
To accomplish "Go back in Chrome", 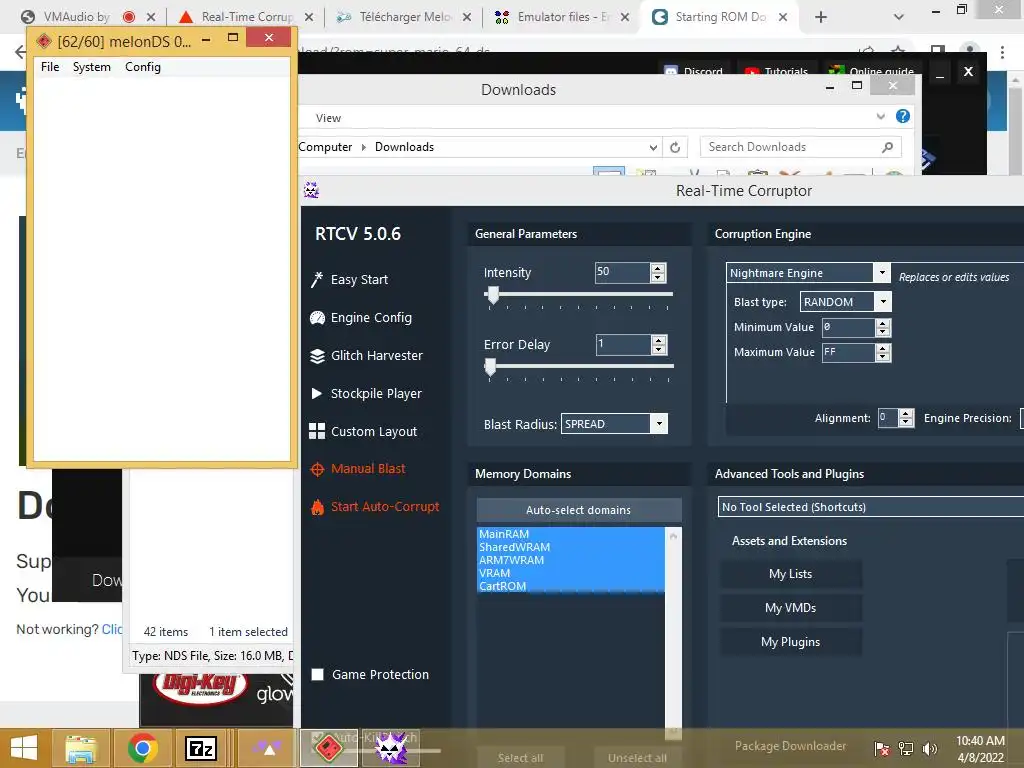I will pos(20,52).
